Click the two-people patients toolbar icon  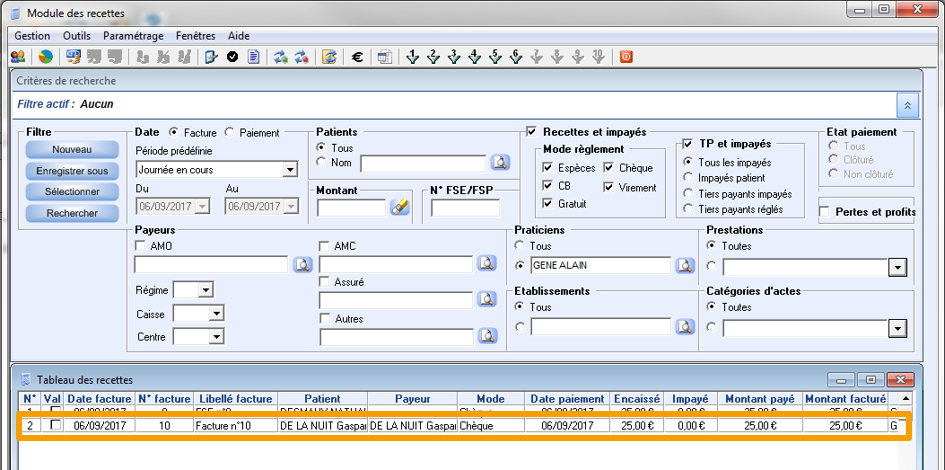tap(18, 57)
